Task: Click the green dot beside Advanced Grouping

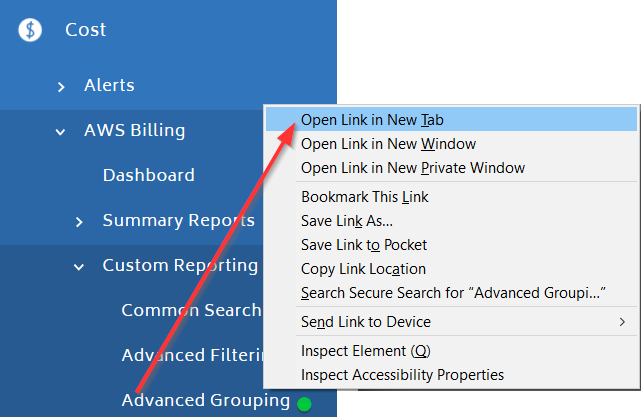Action: 304,404
